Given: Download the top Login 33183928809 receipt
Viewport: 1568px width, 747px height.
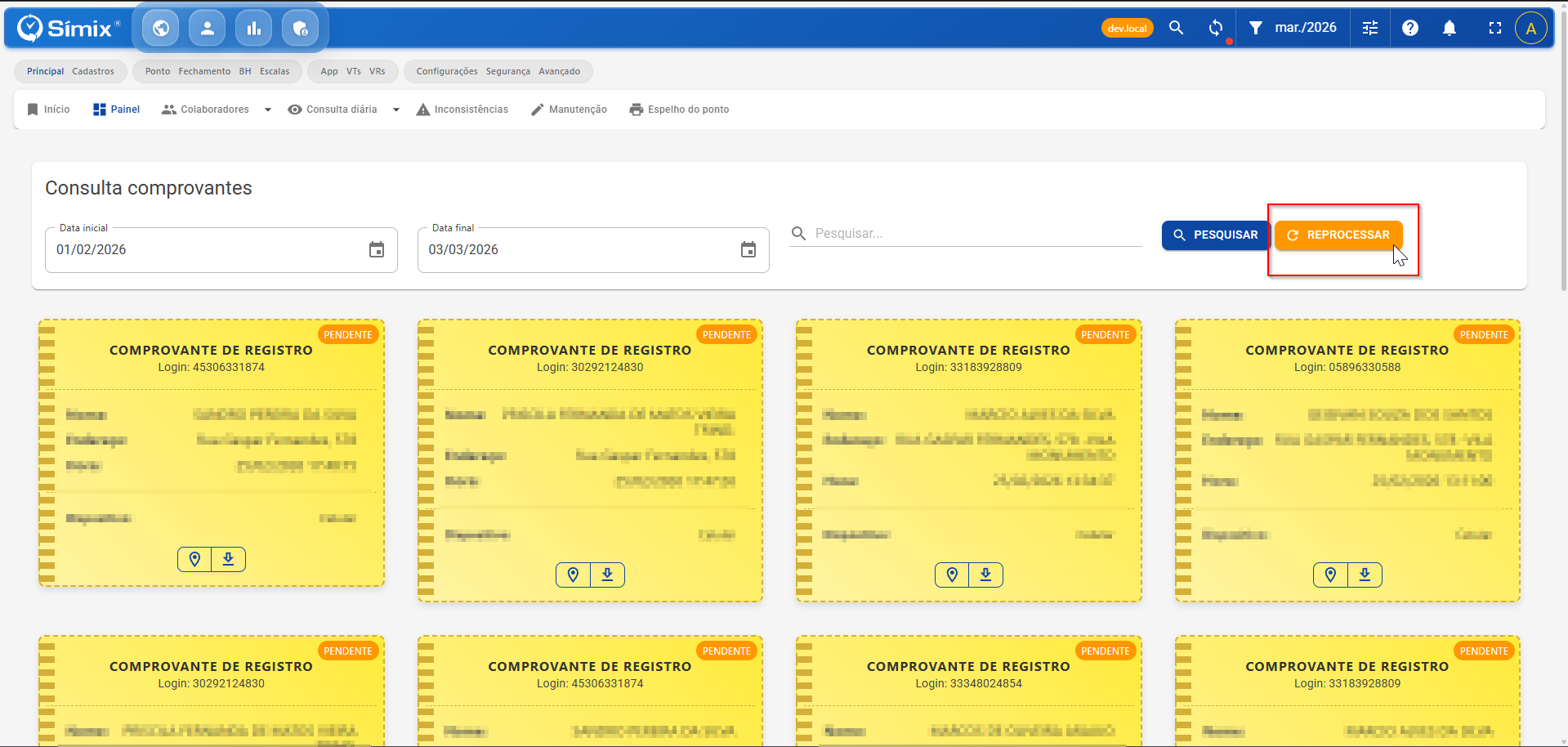Looking at the screenshot, I should [x=986, y=575].
